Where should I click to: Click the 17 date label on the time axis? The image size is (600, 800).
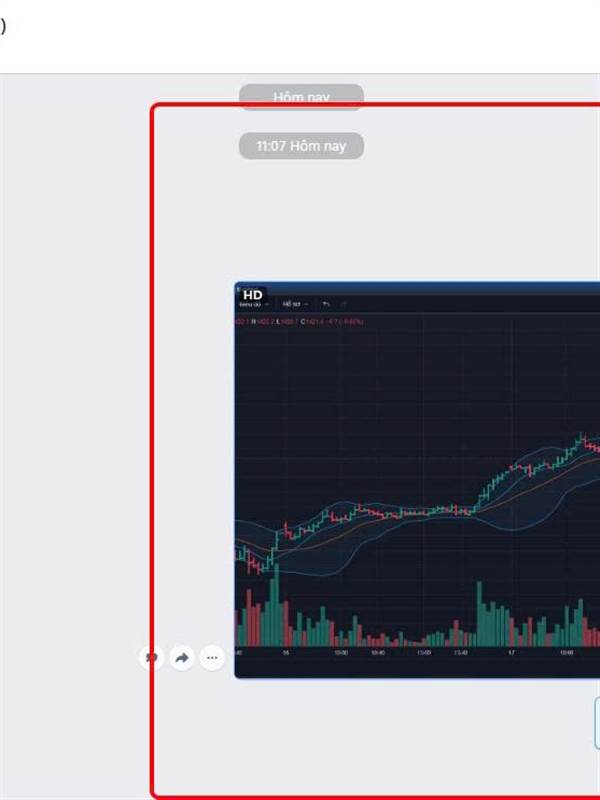[x=511, y=653]
